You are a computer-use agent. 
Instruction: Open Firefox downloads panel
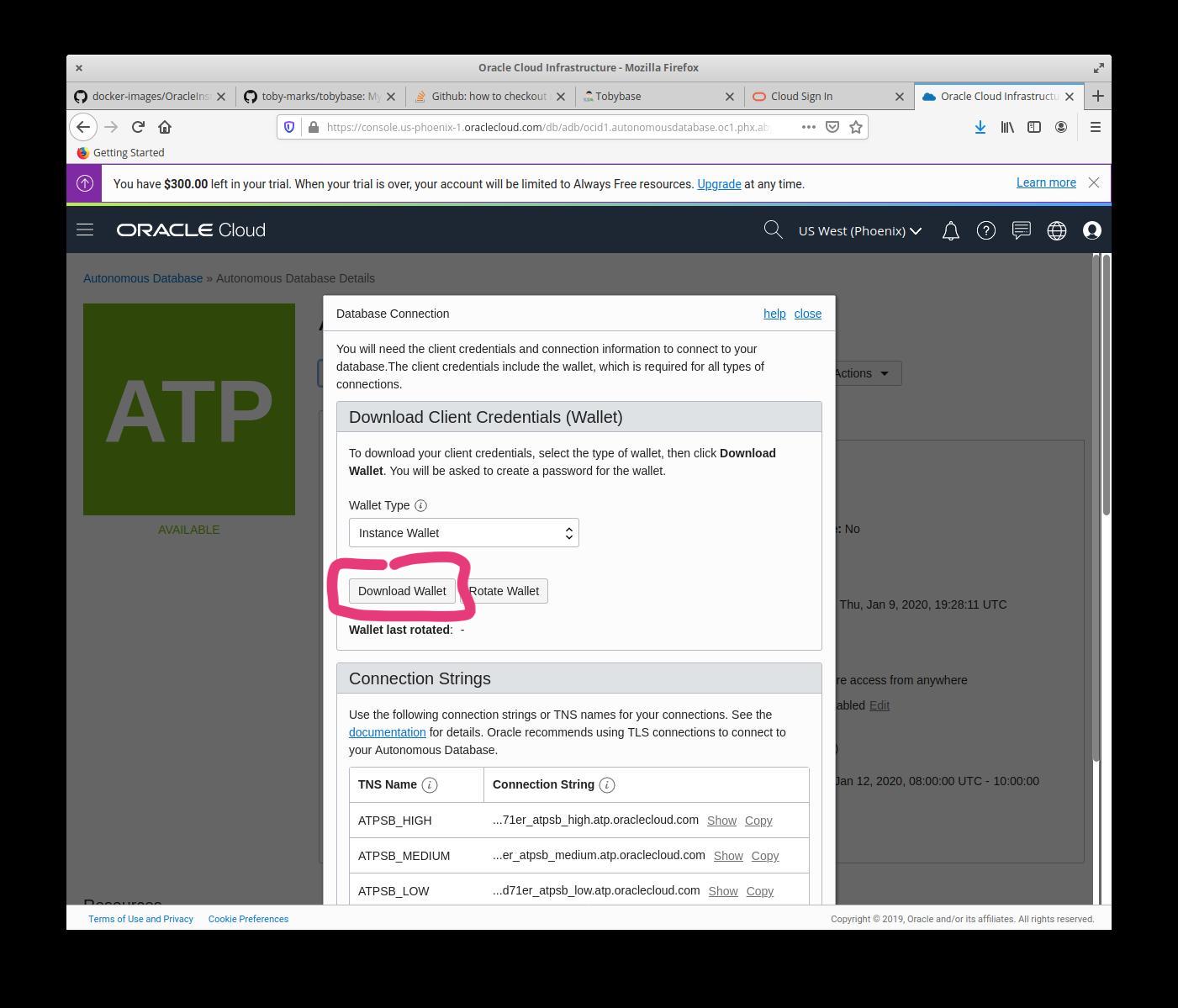click(x=980, y=127)
